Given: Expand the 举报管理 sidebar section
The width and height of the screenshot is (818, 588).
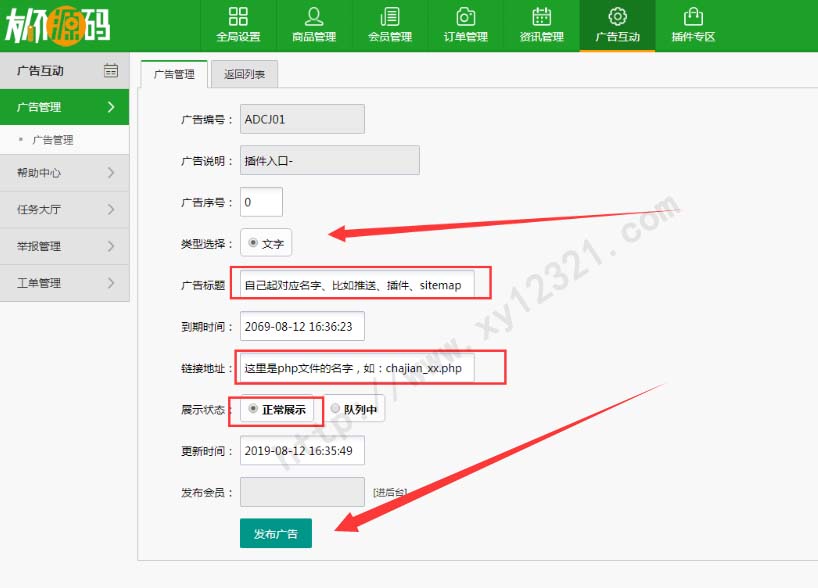Looking at the screenshot, I should pos(65,246).
